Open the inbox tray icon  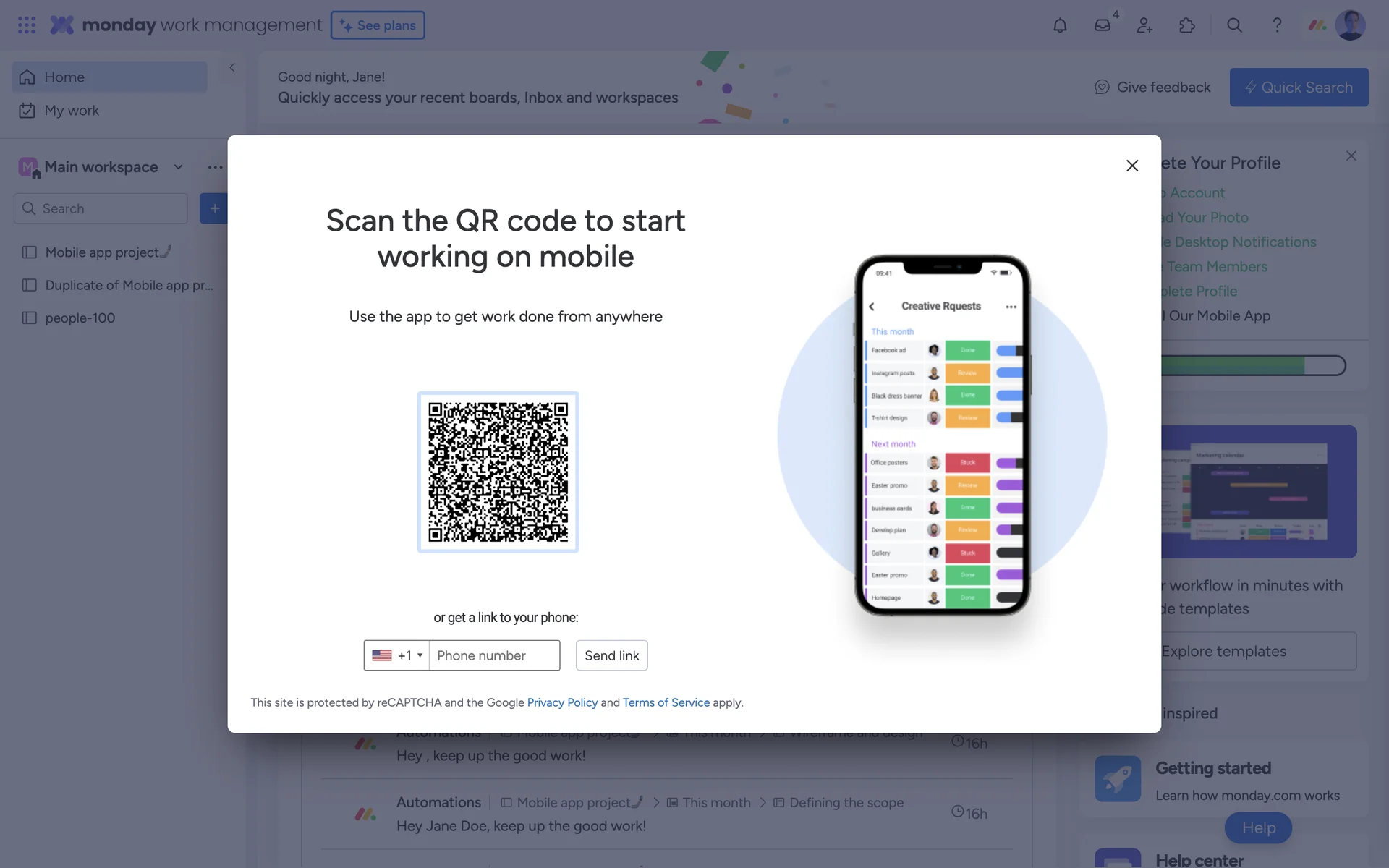[1102, 25]
